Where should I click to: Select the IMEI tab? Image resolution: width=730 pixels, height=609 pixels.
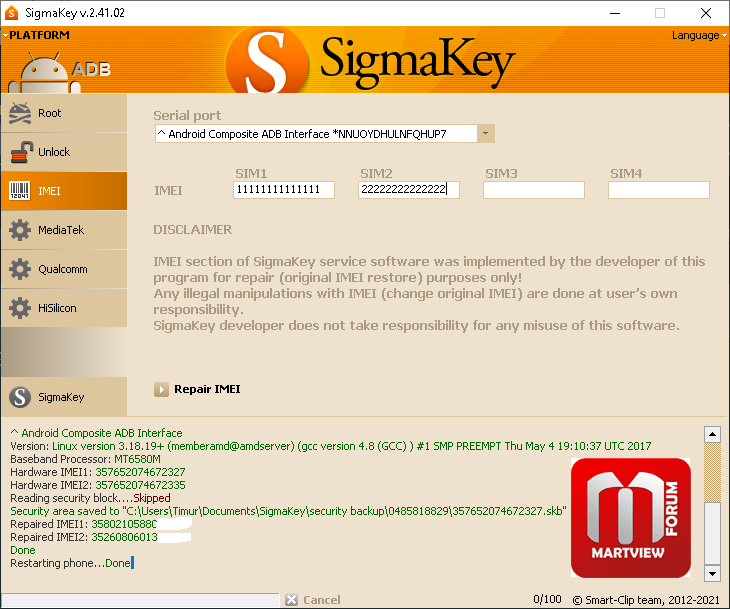click(x=64, y=191)
